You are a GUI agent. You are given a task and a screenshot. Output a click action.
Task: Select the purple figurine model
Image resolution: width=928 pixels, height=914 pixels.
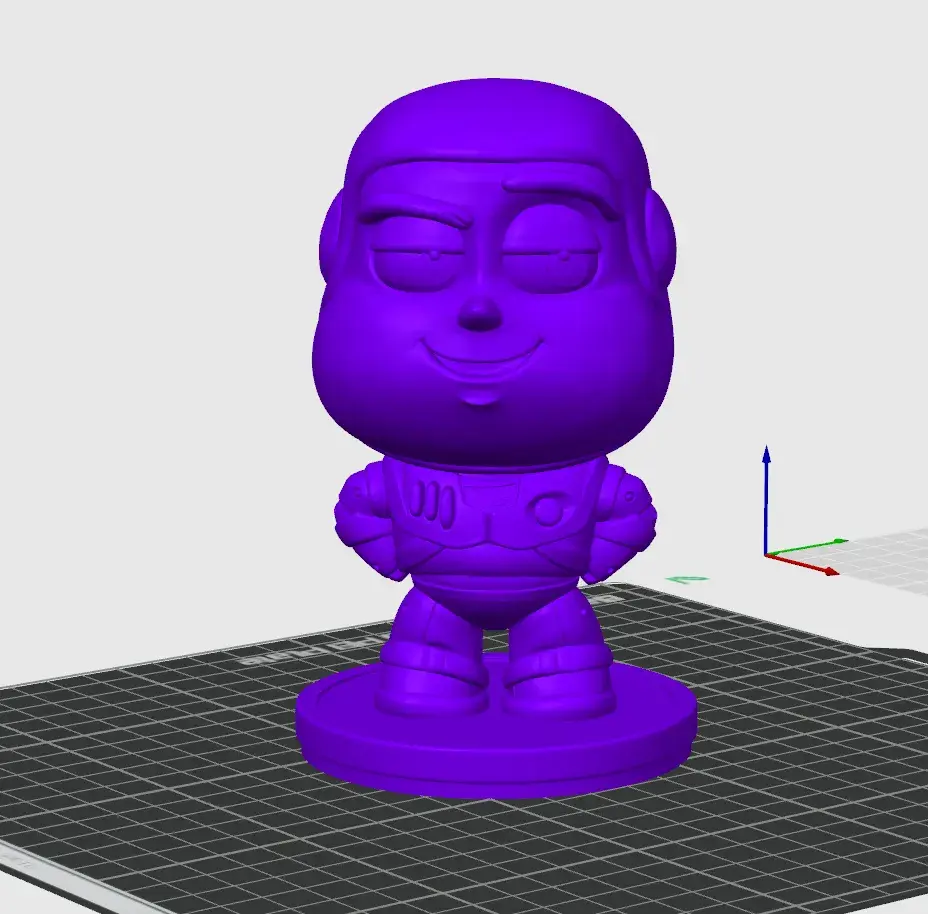pyautogui.click(x=494, y=438)
